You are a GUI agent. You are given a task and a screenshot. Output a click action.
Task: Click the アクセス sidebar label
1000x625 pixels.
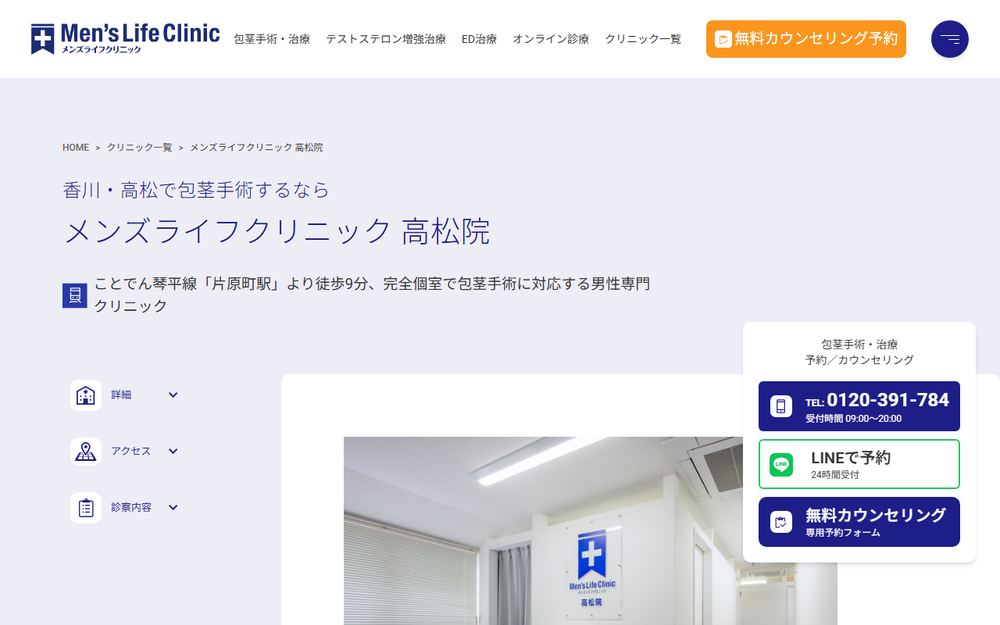[x=131, y=451]
